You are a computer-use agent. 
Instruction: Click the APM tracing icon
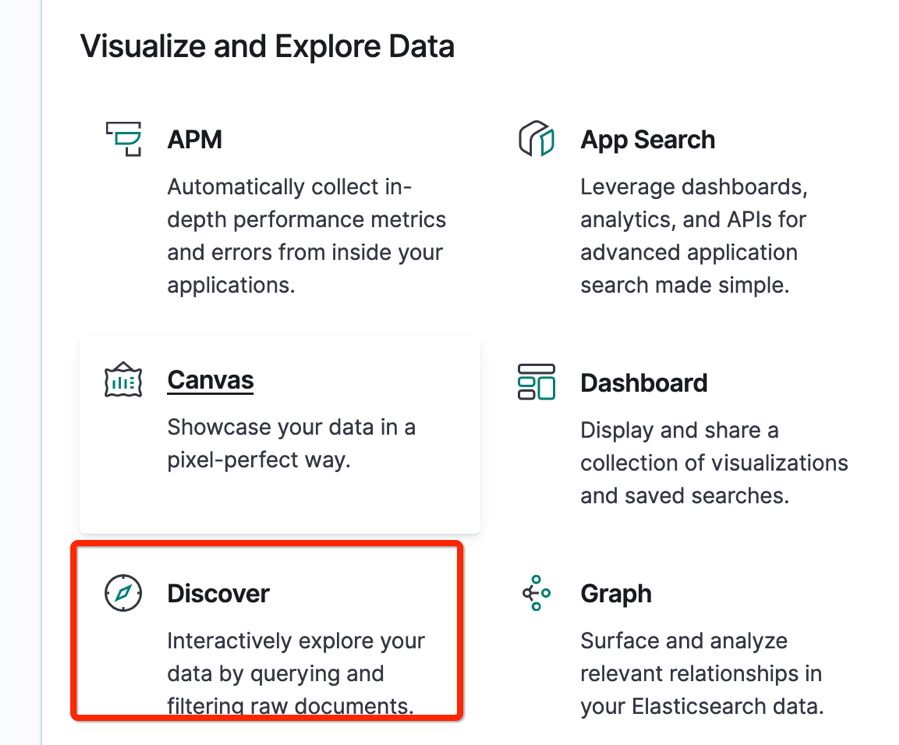coord(123,139)
